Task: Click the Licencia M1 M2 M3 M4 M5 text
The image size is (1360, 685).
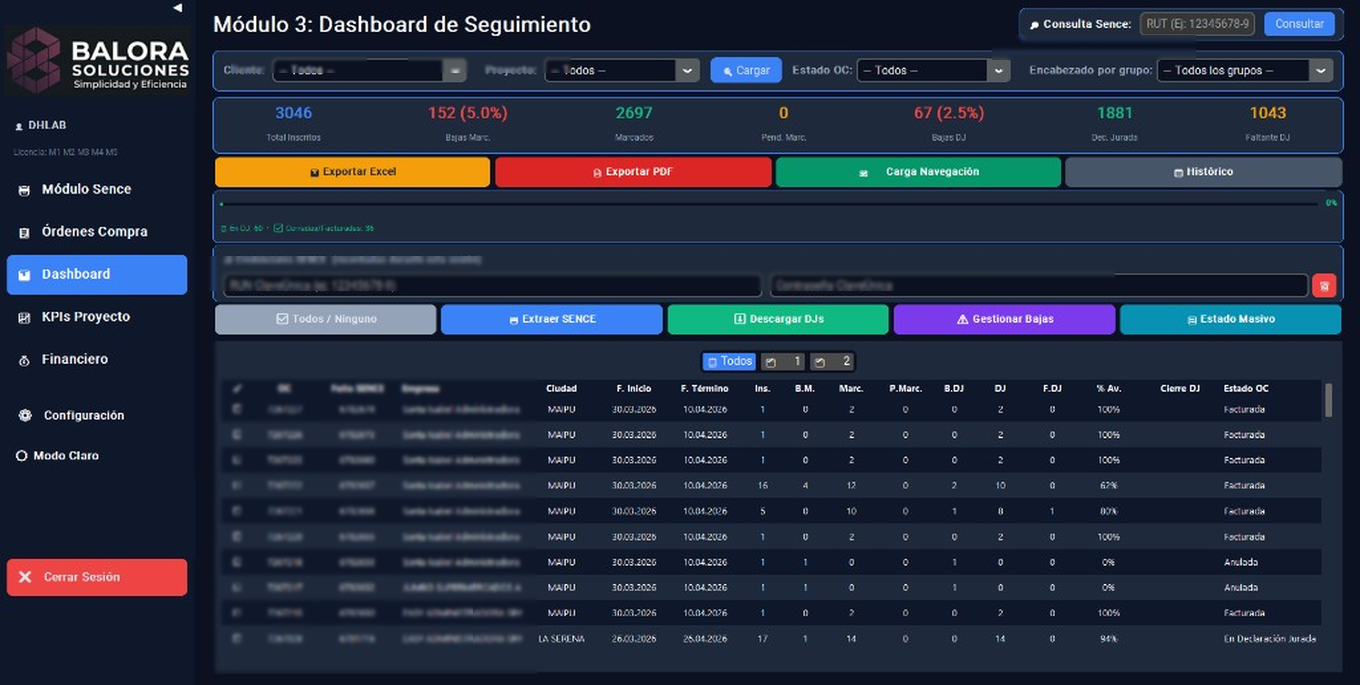Action: [x=65, y=153]
